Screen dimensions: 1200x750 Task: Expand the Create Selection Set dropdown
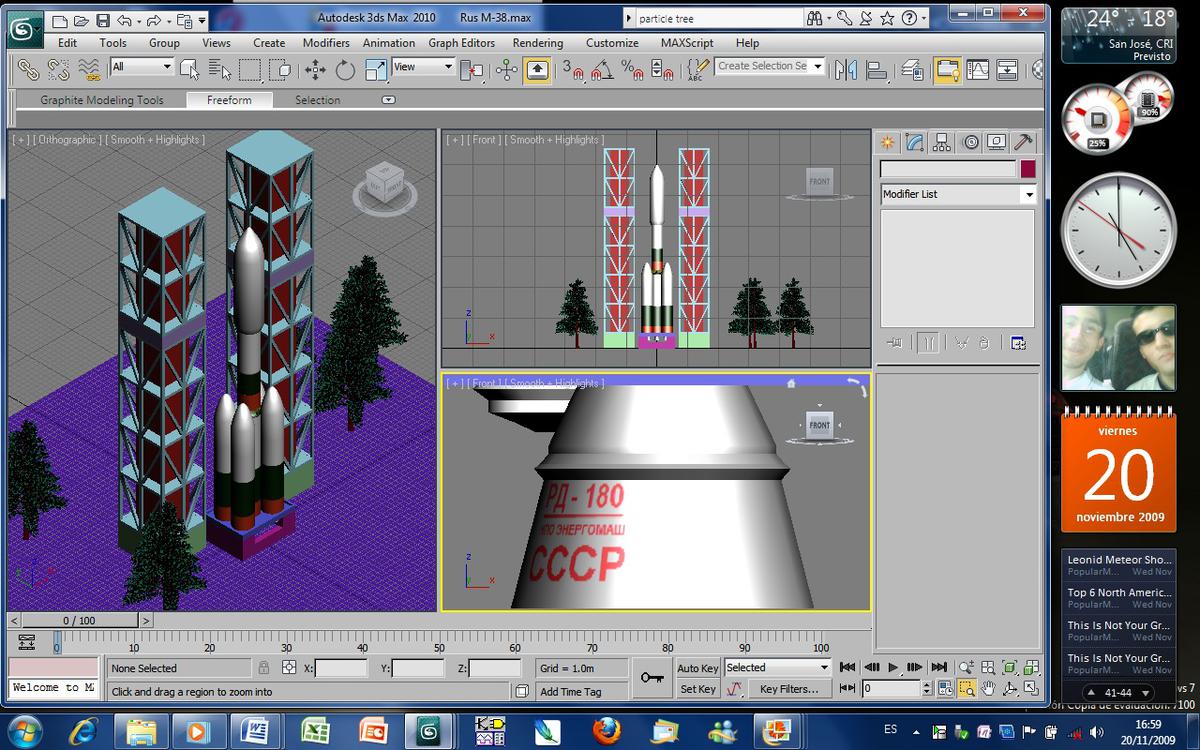pos(818,66)
